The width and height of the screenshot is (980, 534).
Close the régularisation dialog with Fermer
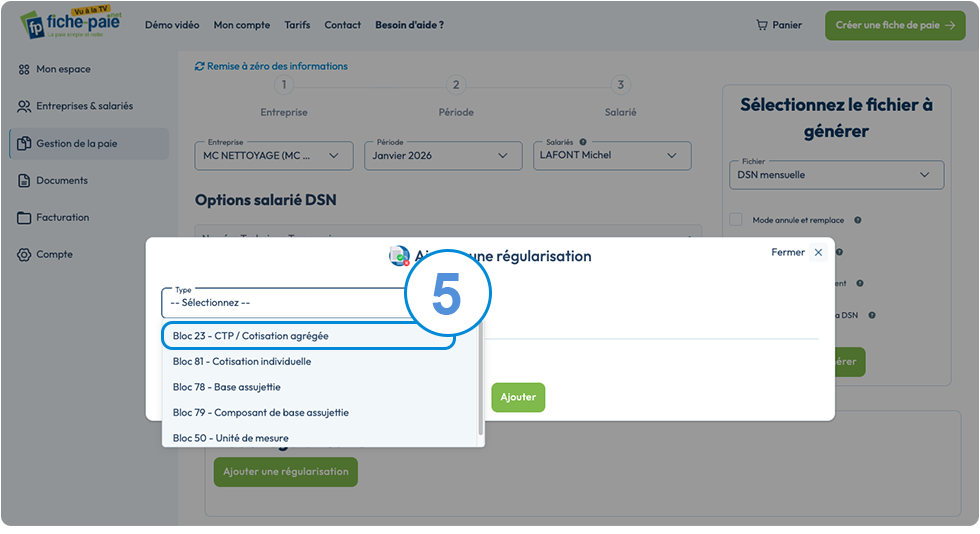point(798,253)
